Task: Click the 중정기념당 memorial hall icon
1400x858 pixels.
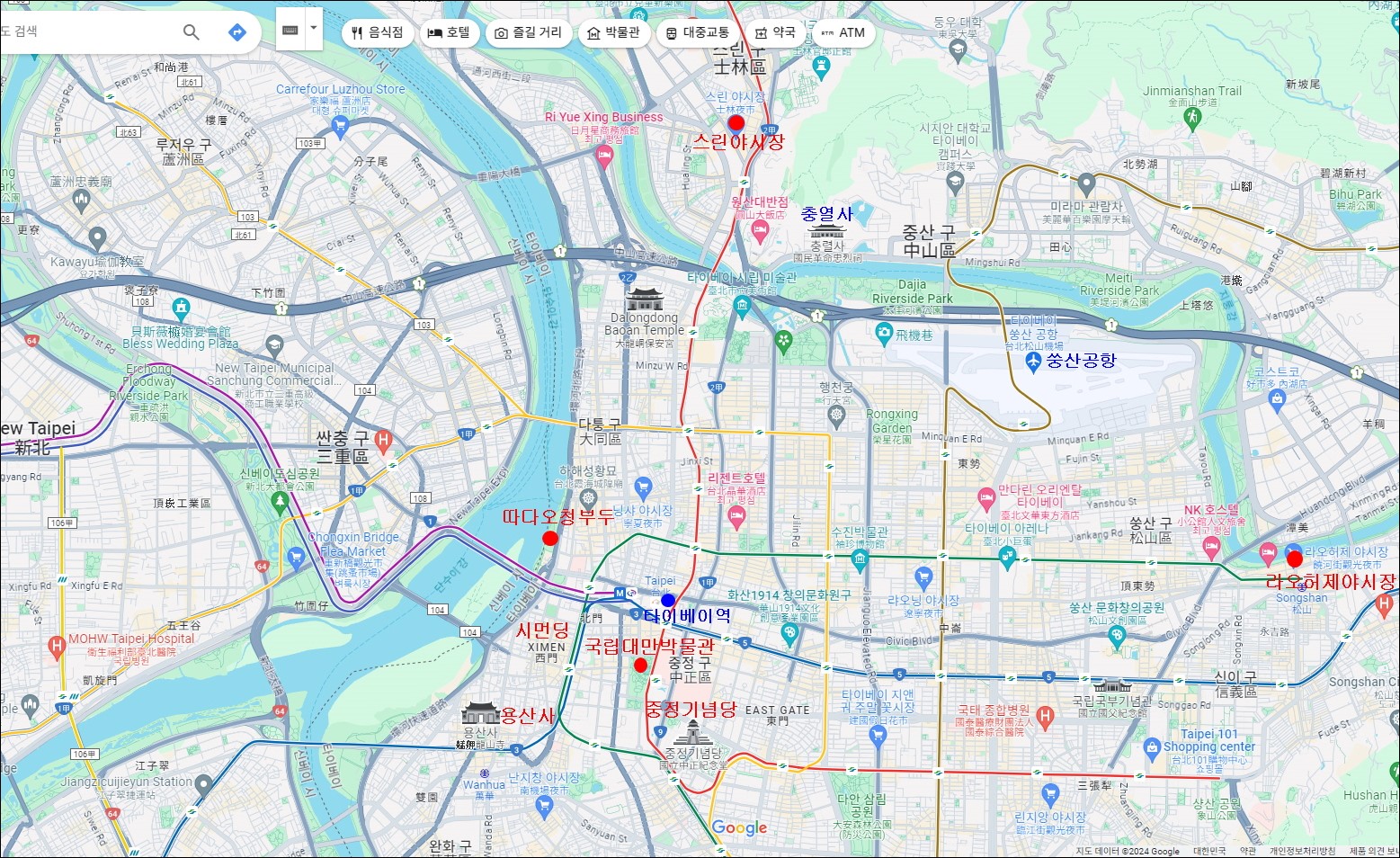Action: pyautogui.click(x=692, y=731)
